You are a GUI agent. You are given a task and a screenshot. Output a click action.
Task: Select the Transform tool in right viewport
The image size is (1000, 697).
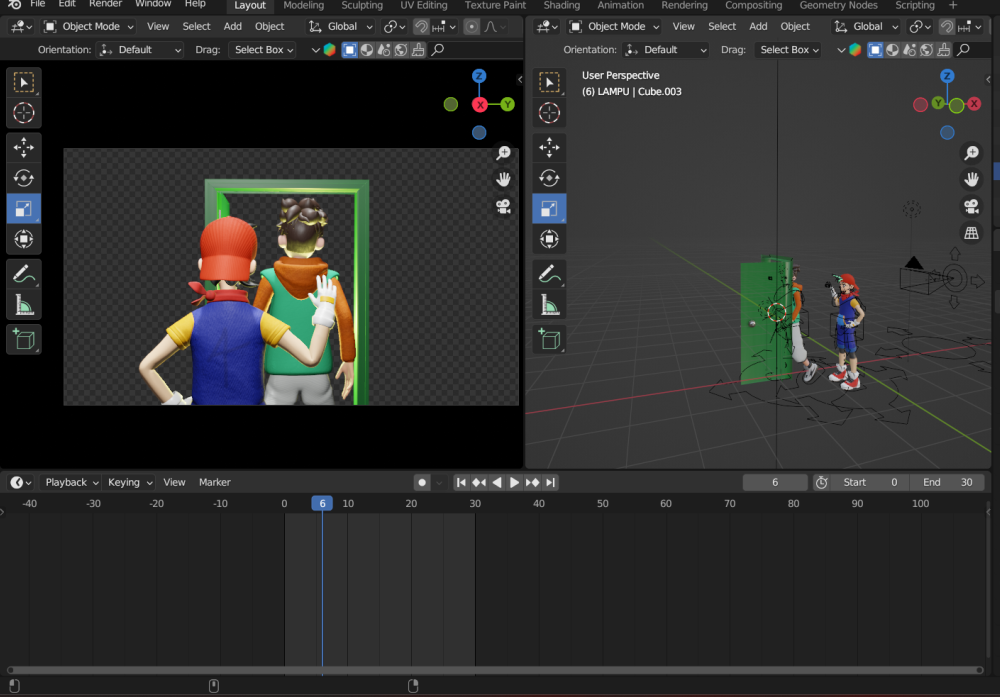click(x=549, y=239)
